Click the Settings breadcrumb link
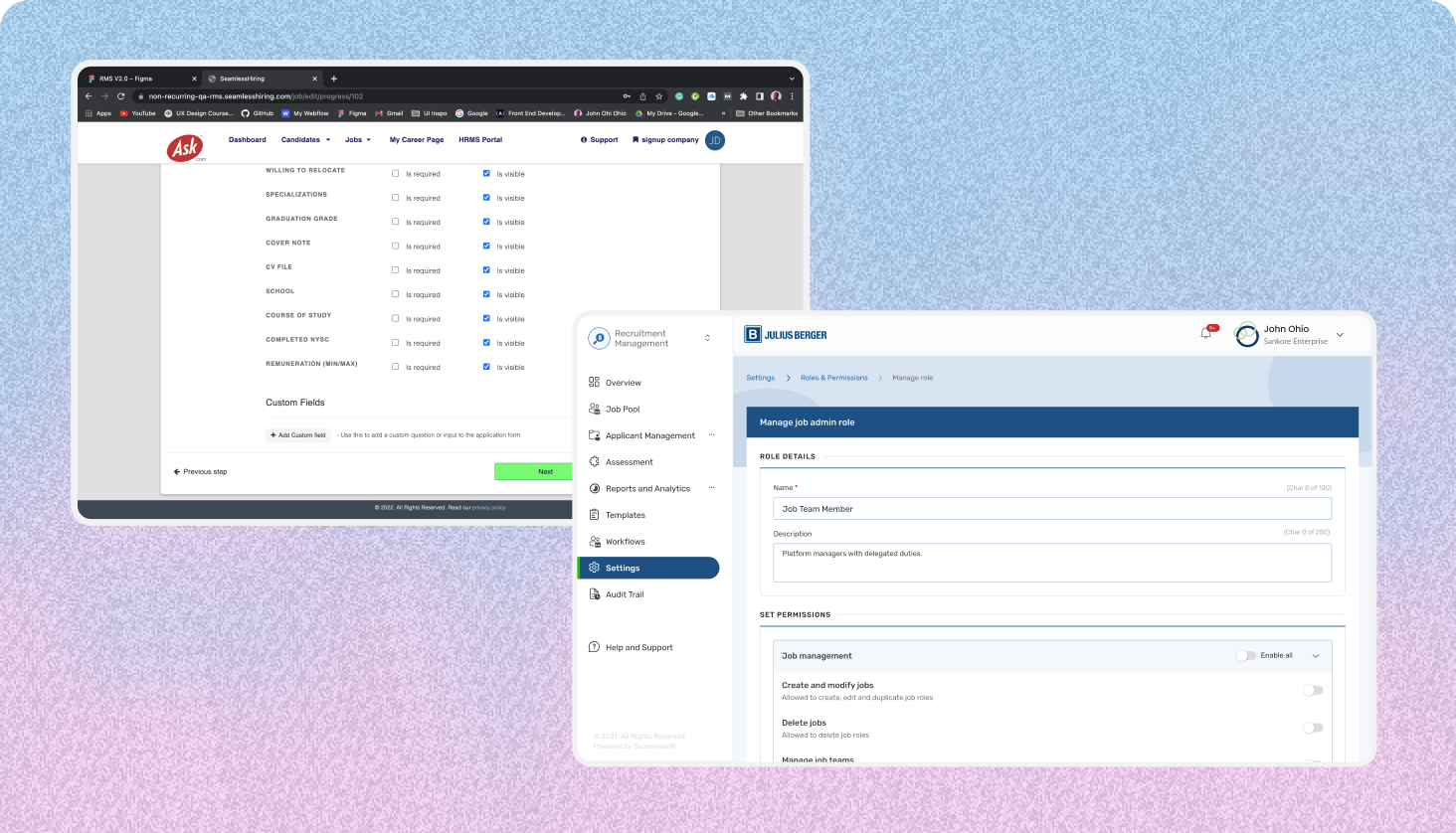The image size is (1456, 833). coord(760,378)
